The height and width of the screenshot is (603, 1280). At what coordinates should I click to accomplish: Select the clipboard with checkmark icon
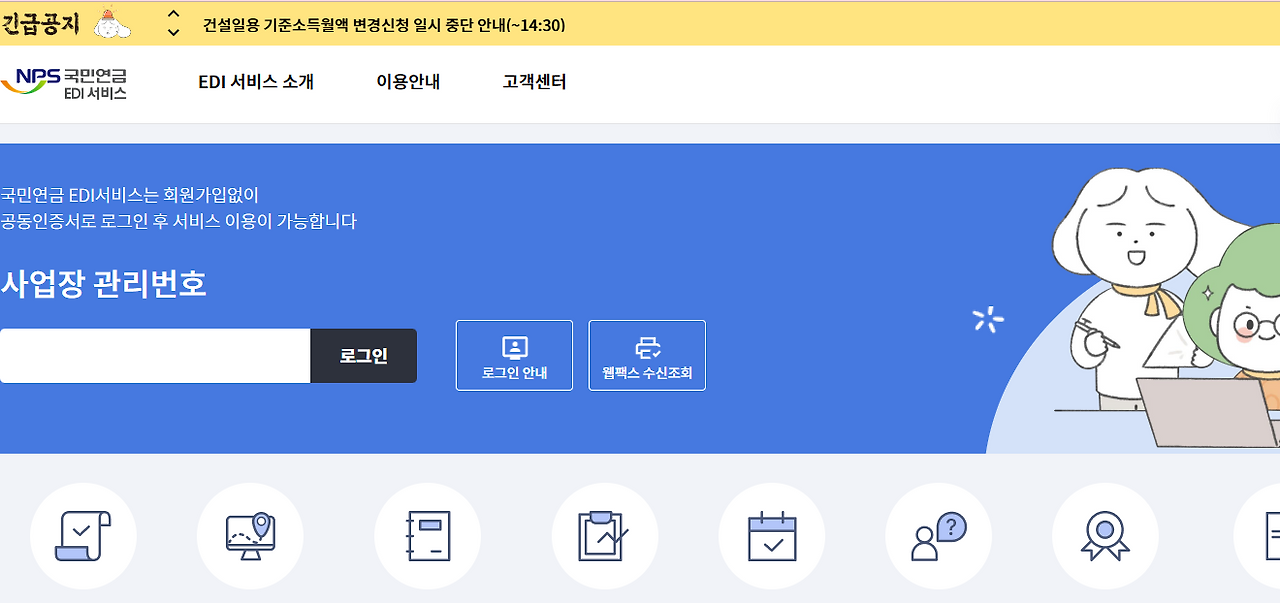604,535
